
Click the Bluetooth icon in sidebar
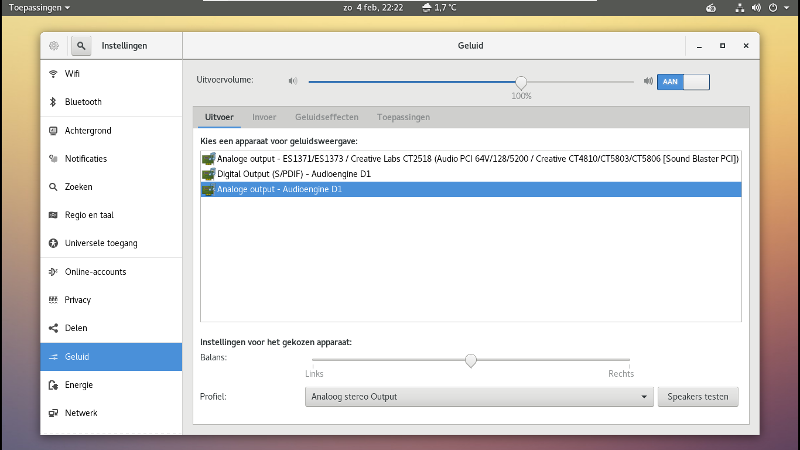point(53,102)
